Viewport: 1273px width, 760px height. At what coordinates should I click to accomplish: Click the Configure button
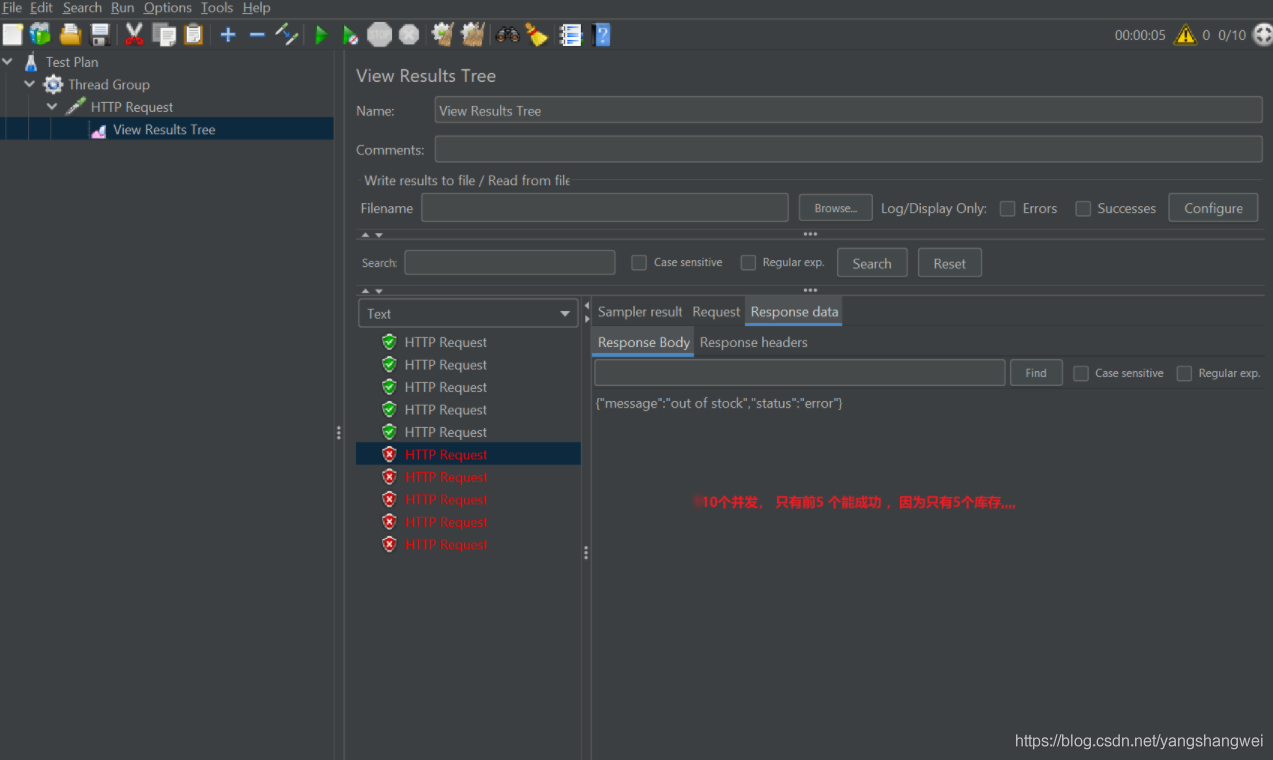point(1213,208)
